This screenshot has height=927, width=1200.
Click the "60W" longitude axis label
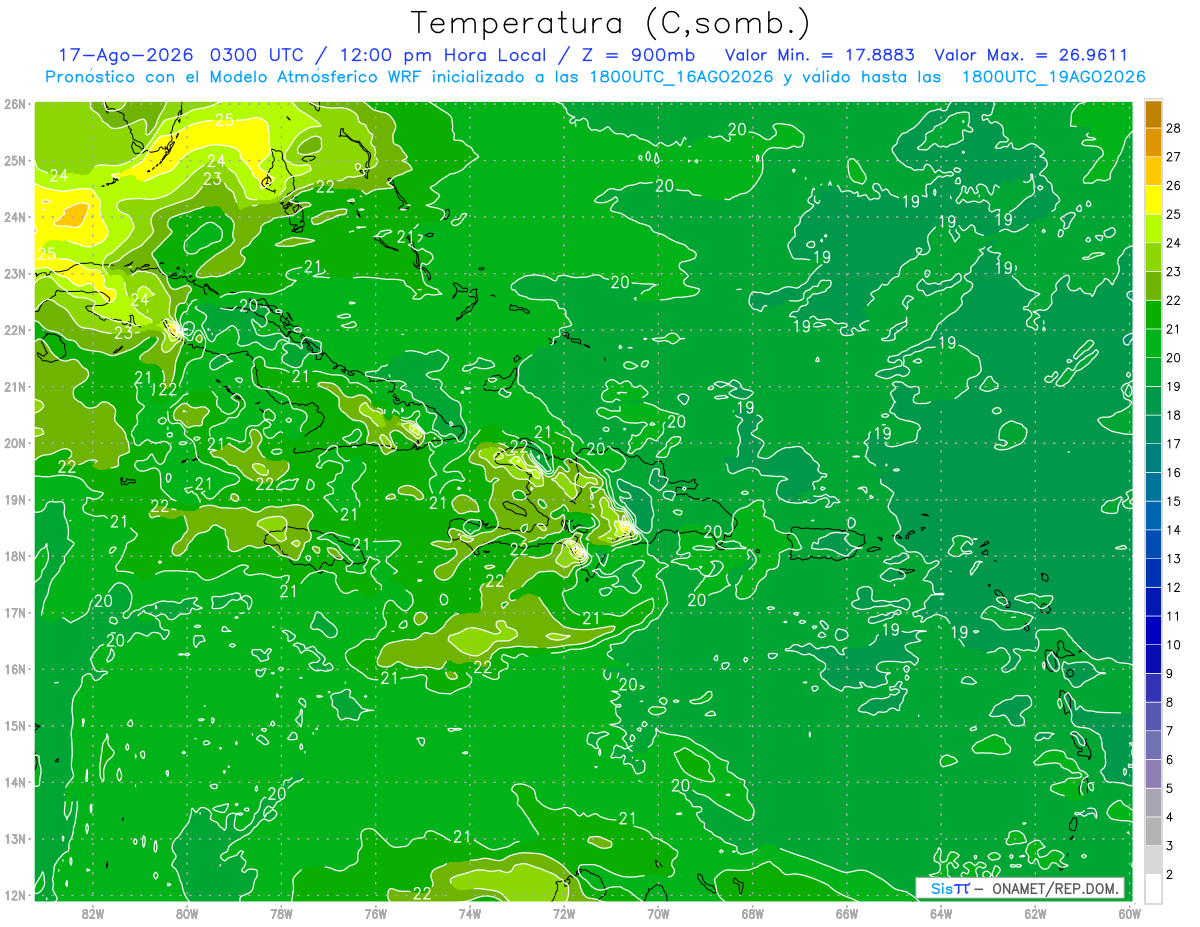tap(1129, 913)
